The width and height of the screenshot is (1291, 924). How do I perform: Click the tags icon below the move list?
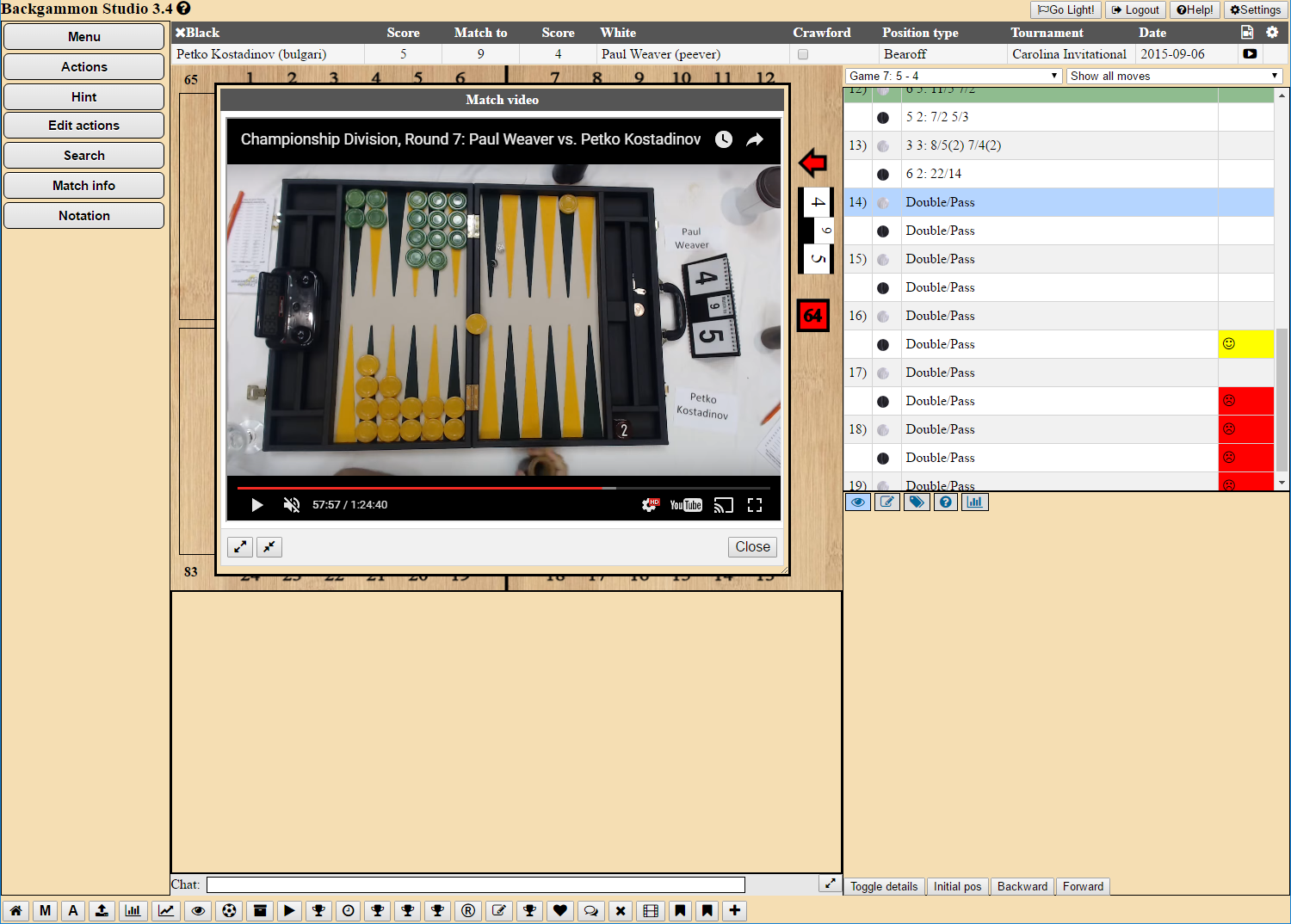917,502
